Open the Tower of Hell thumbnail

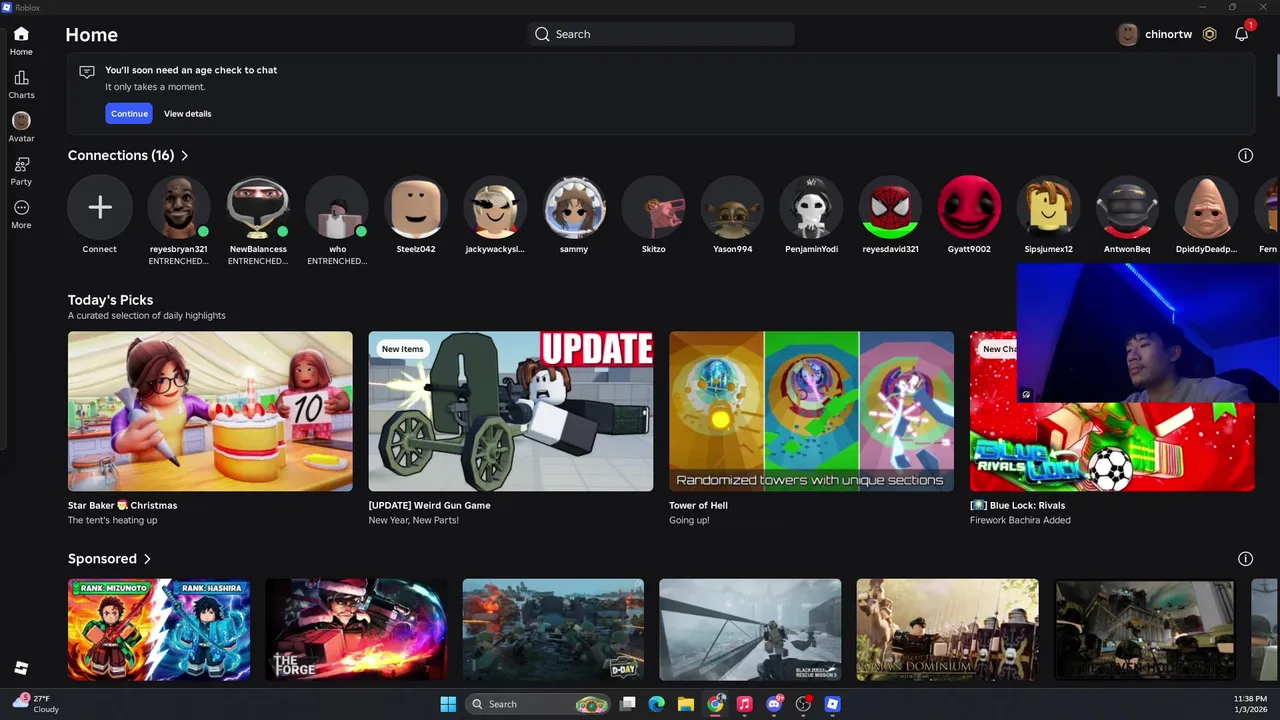click(812, 411)
